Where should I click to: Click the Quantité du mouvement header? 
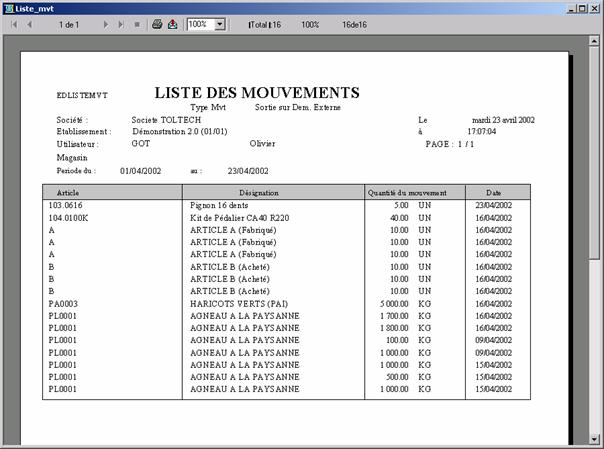point(414,192)
